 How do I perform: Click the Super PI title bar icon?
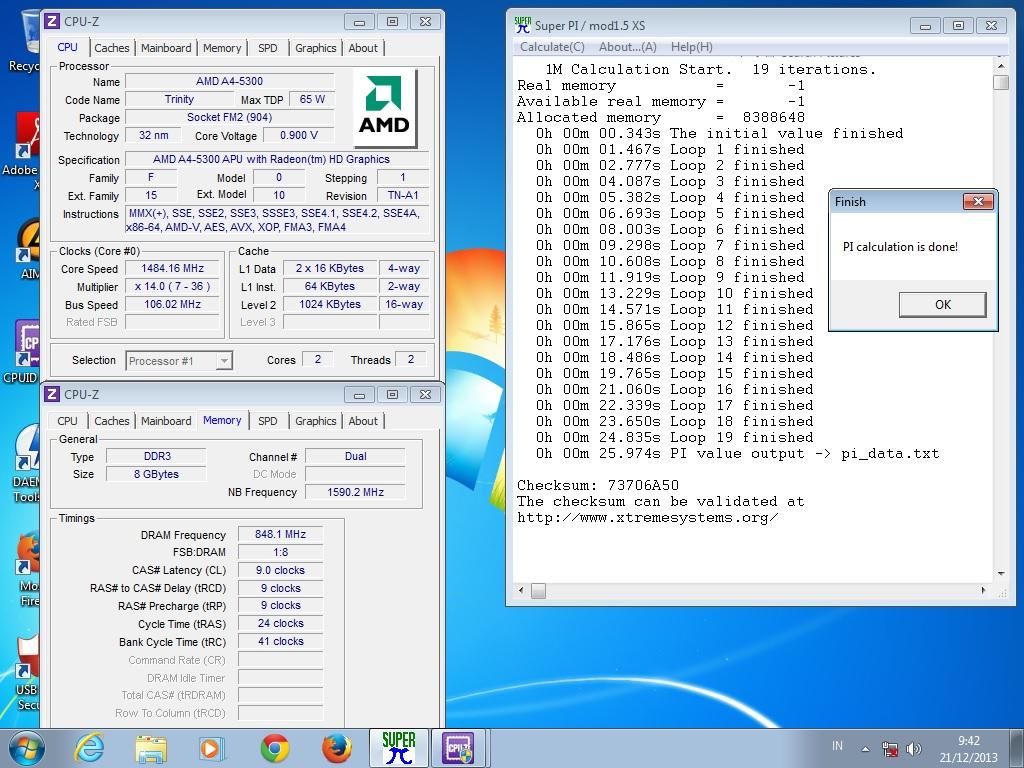click(x=522, y=25)
